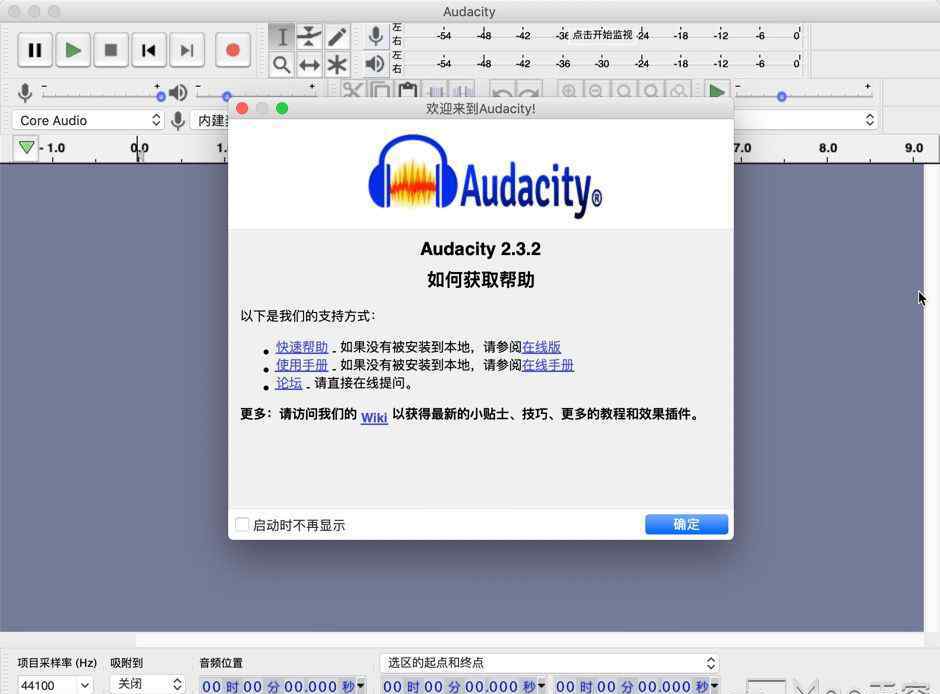Select the Multi-Tool asterisk icon
This screenshot has height=694, width=940.
pyautogui.click(x=337, y=64)
